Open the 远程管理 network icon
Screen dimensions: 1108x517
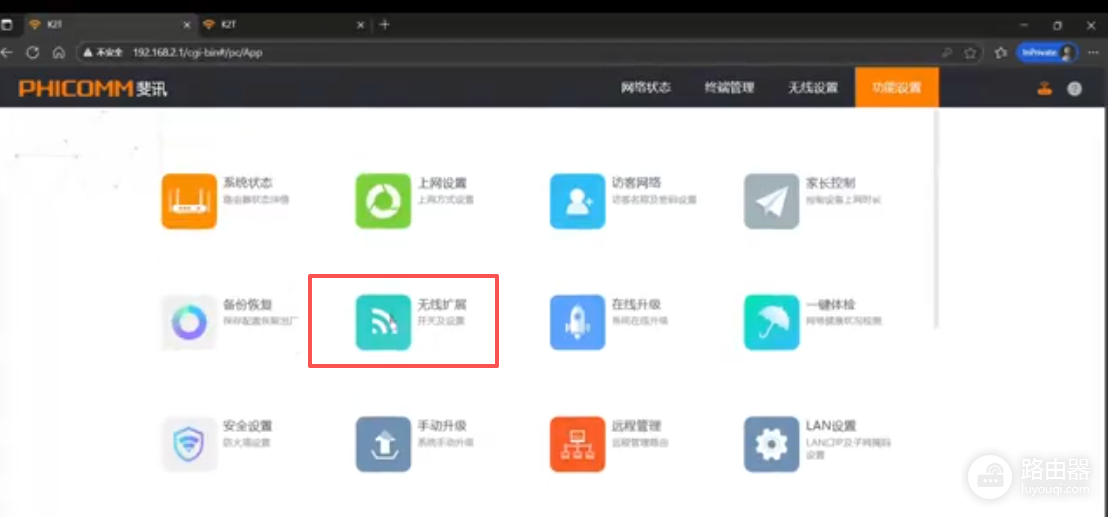click(577, 444)
